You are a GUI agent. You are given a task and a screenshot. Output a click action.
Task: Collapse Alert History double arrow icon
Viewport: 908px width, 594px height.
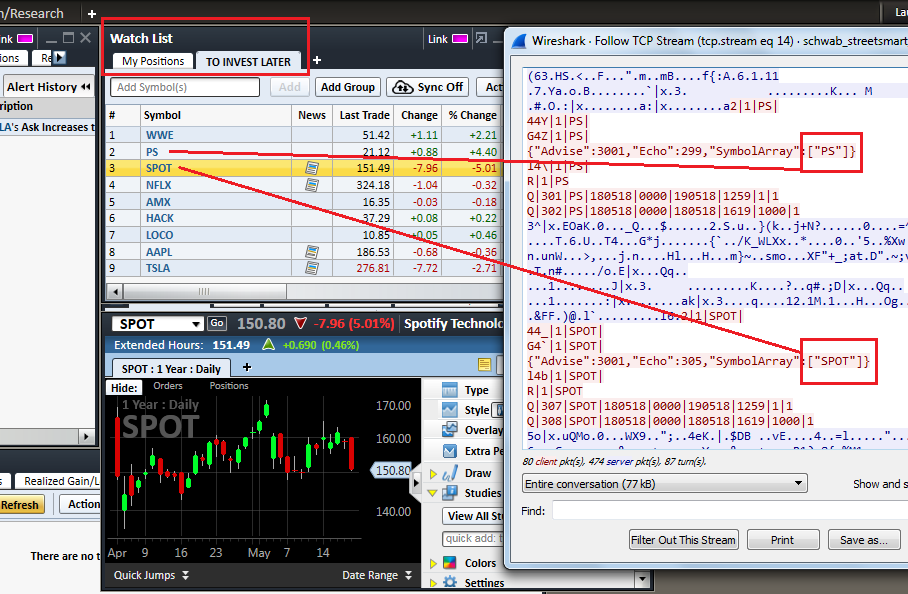point(86,87)
